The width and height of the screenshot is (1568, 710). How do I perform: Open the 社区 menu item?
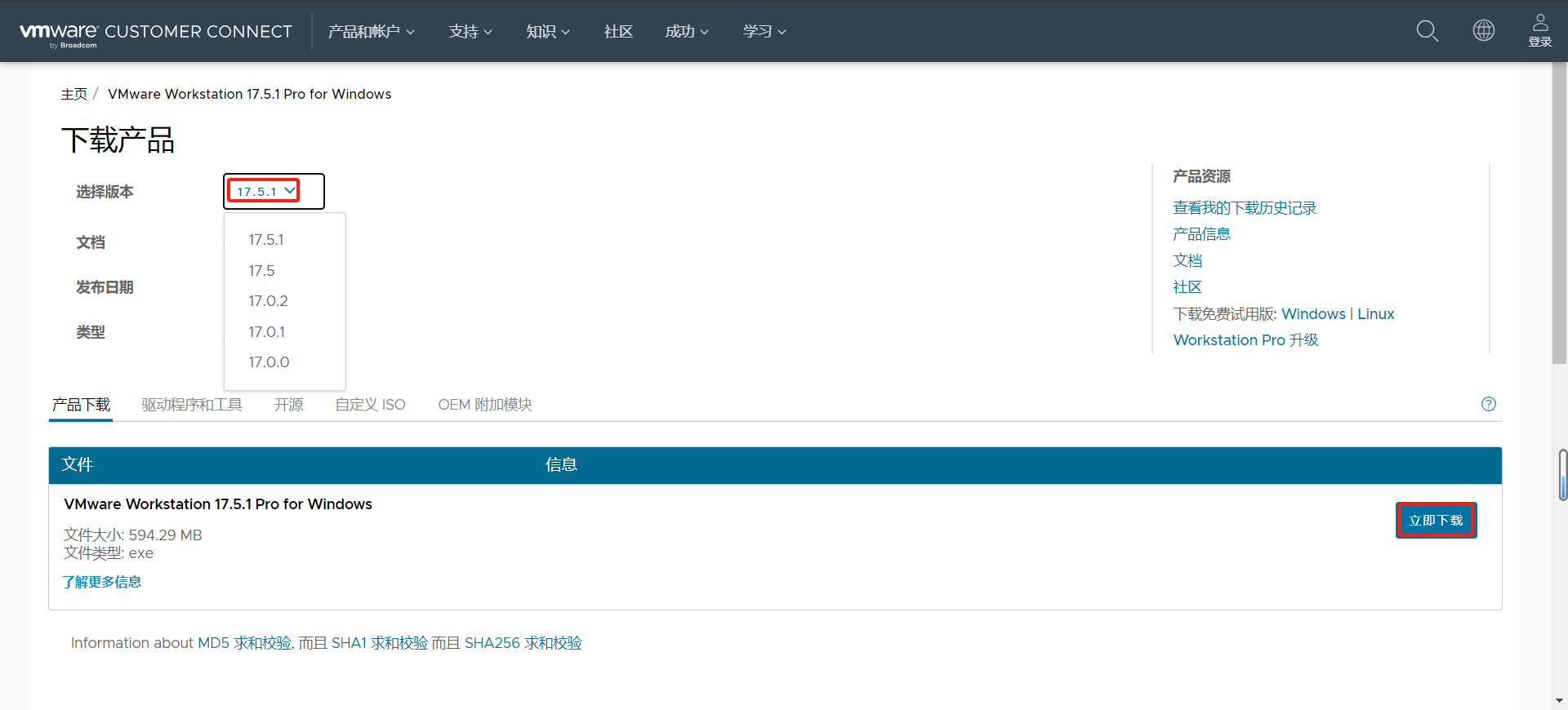pyautogui.click(x=618, y=32)
